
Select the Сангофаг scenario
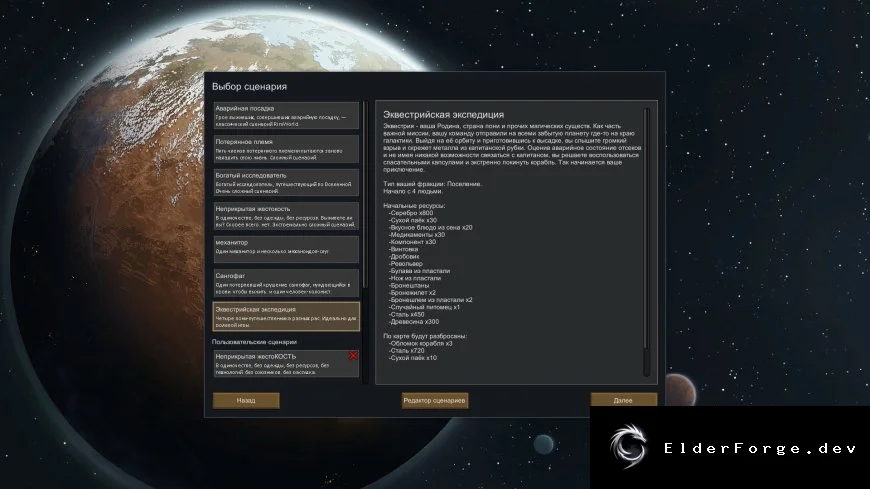(286, 283)
